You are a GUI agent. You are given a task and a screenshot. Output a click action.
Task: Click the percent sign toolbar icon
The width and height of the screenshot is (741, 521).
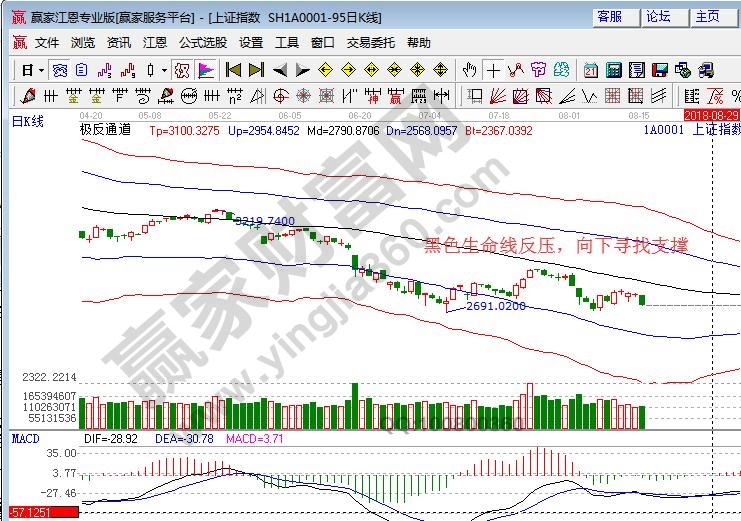(715, 96)
